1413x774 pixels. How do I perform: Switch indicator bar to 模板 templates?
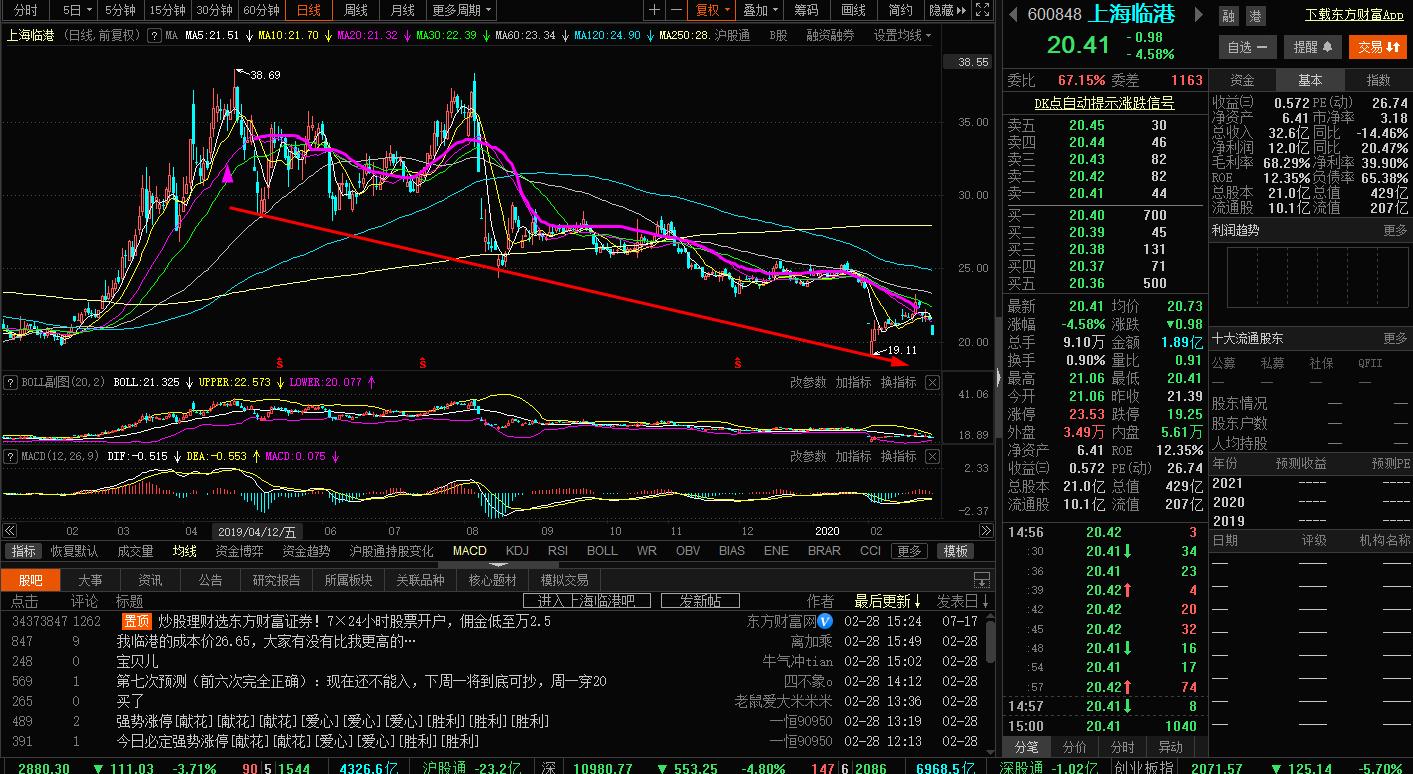955,550
